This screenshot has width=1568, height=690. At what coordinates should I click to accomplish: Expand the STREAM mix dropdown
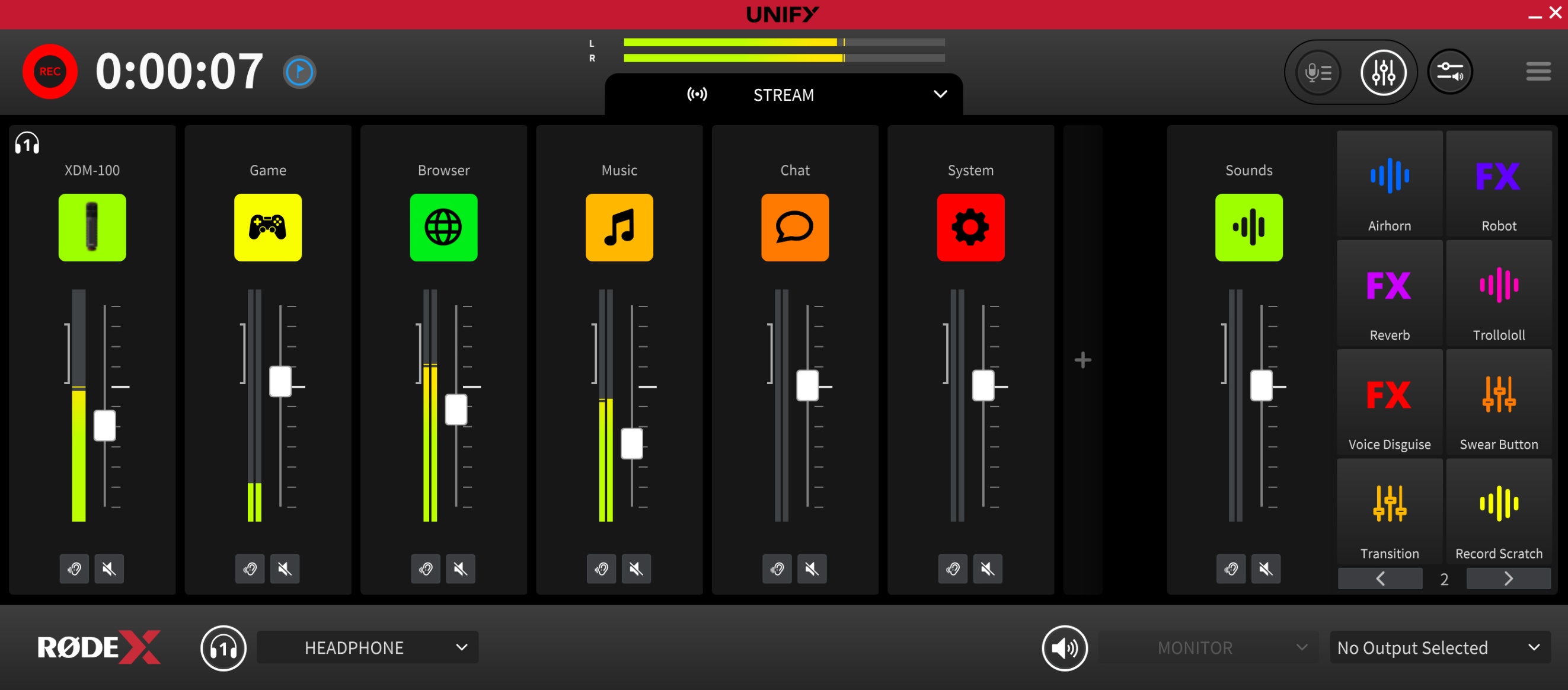940,94
